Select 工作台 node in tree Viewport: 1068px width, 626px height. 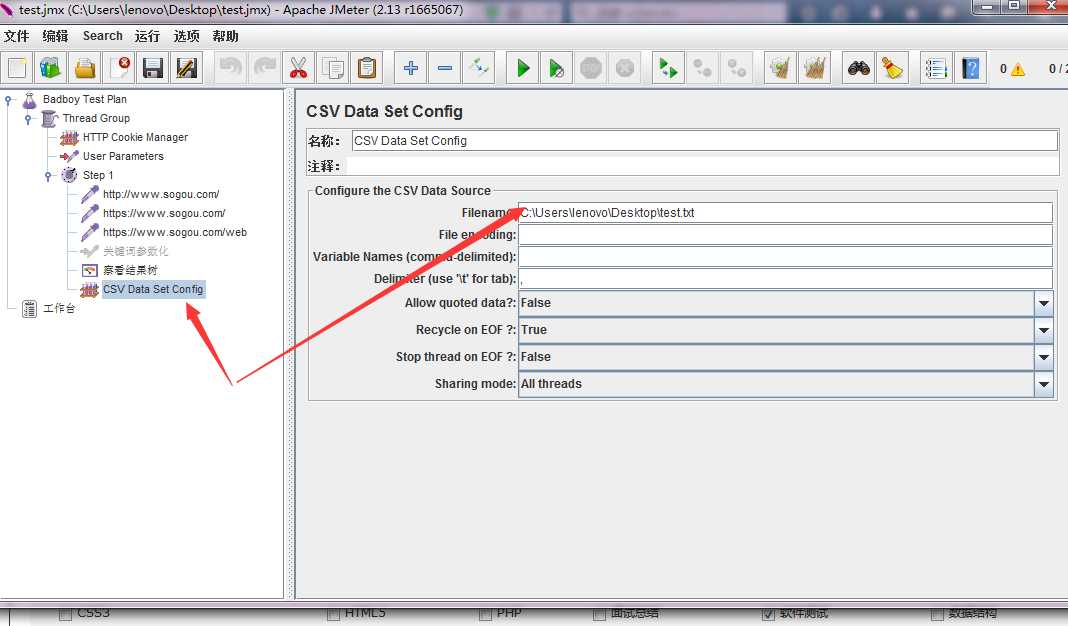point(59,309)
